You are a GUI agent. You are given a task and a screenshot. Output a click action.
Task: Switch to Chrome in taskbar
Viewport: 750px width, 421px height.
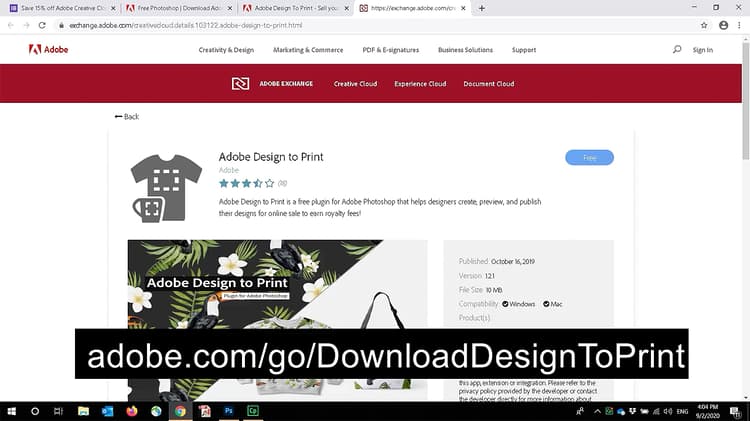click(180, 411)
